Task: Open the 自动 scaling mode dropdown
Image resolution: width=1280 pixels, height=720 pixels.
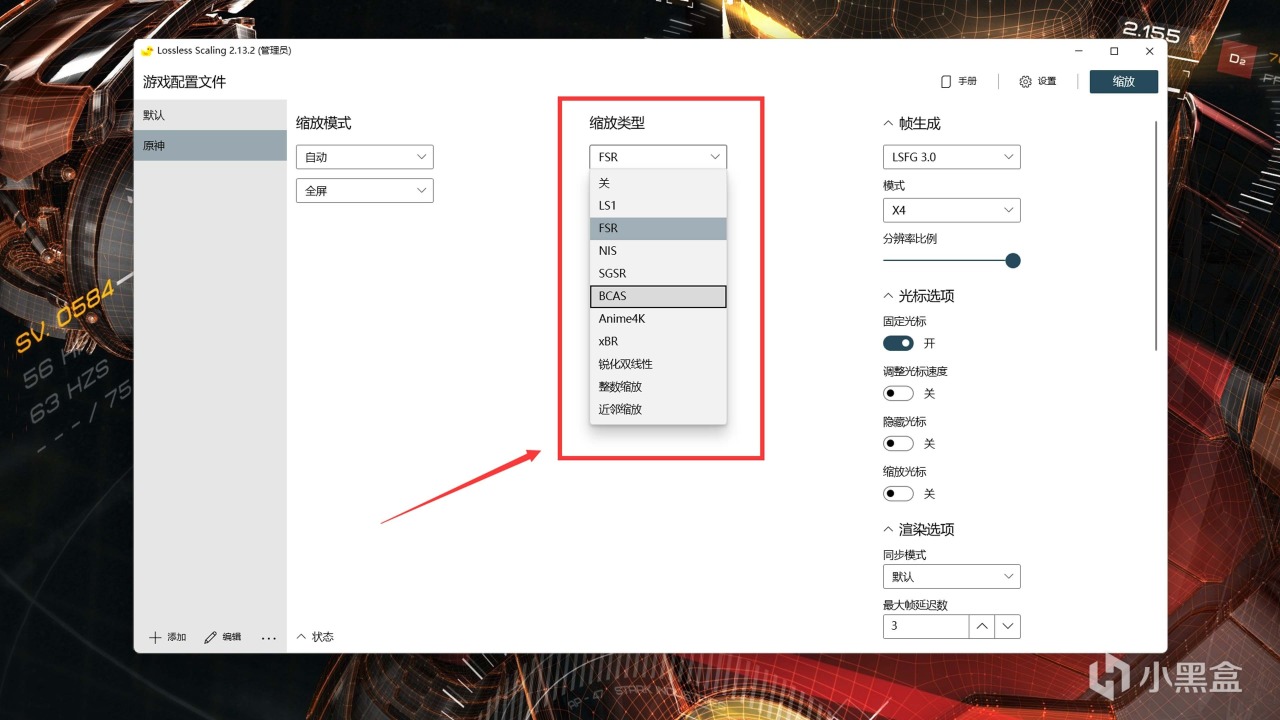Action: click(x=365, y=157)
